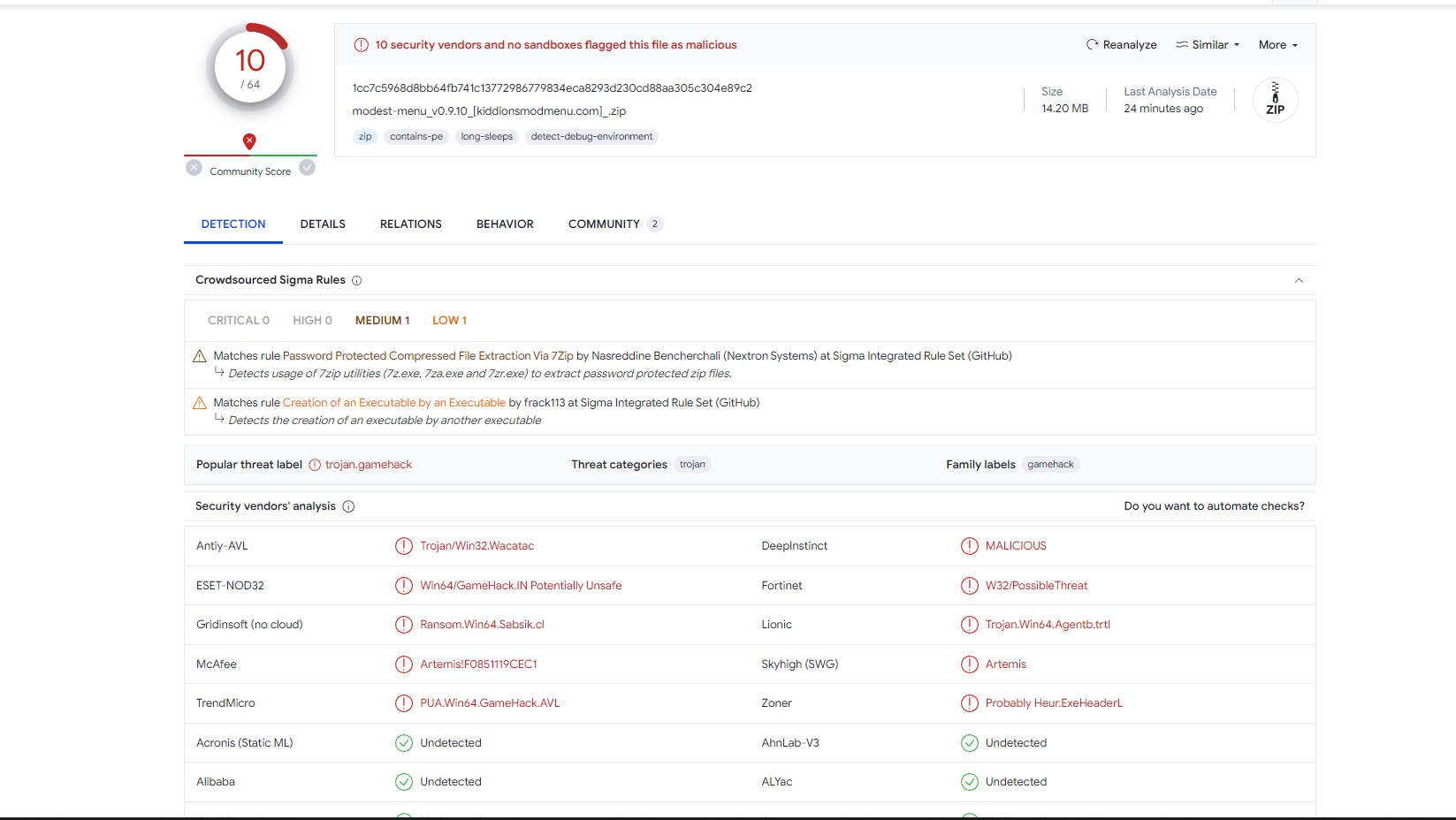Image resolution: width=1456 pixels, height=820 pixels.
Task: Click info icon next to Security vendors' analysis
Action: pos(348,506)
